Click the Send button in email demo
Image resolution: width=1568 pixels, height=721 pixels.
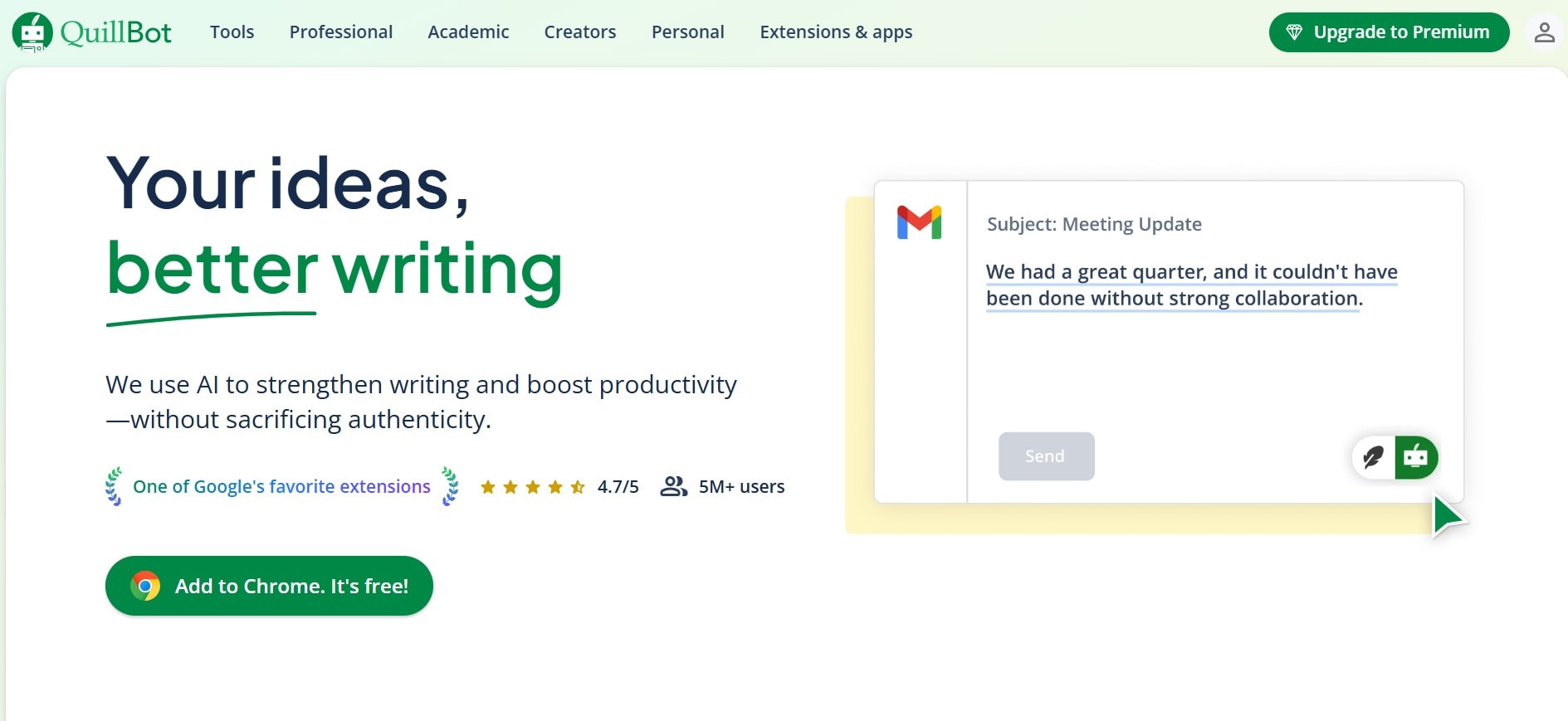click(1046, 456)
